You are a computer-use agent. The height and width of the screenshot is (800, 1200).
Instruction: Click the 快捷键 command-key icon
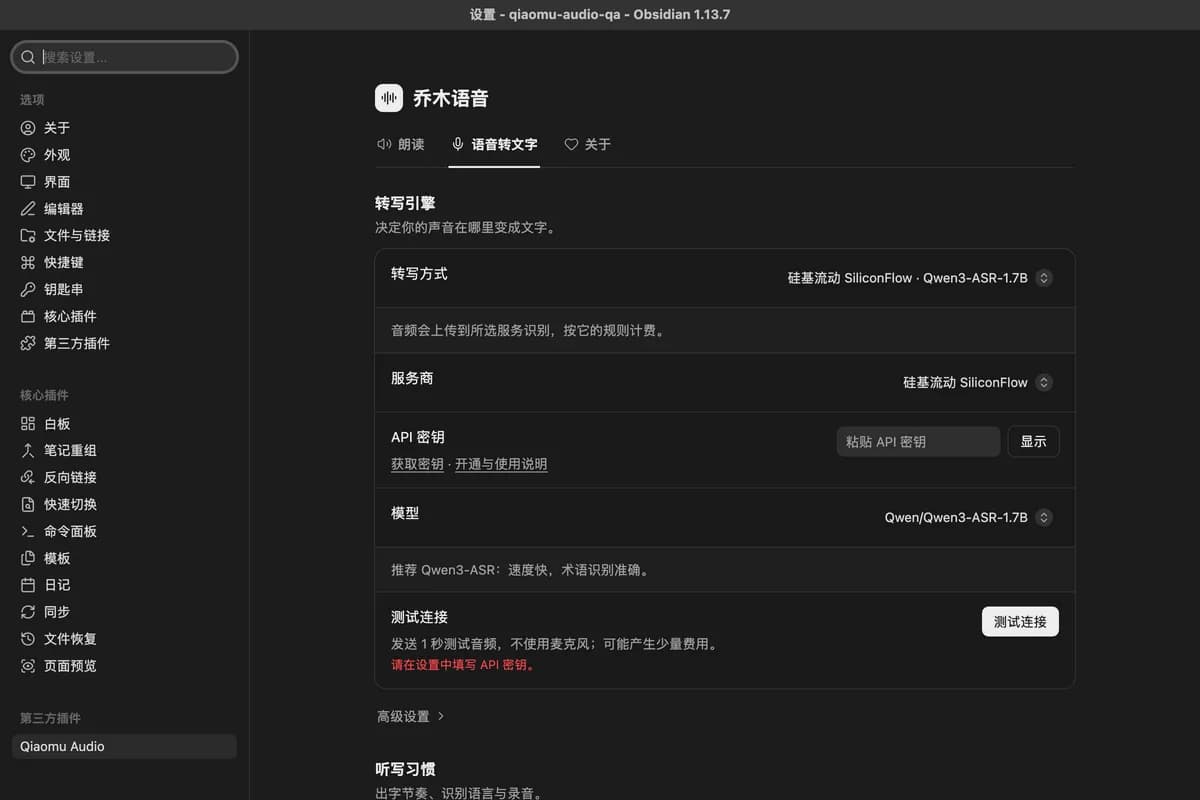tap(28, 262)
